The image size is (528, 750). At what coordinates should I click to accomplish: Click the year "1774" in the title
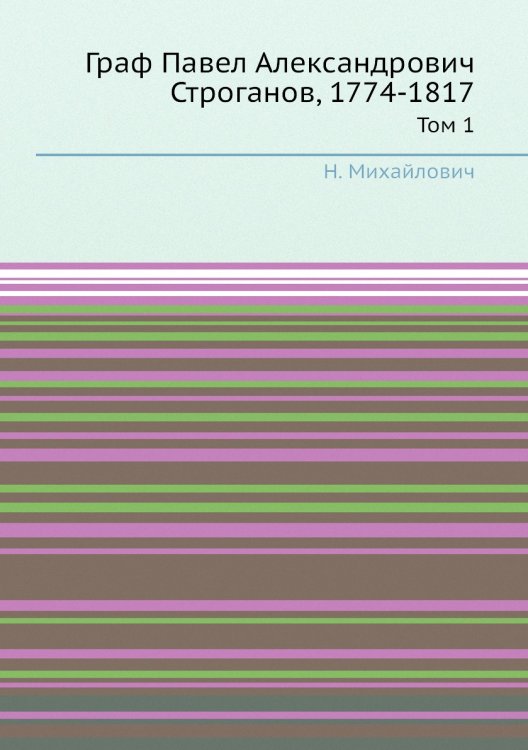coord(365,93)
